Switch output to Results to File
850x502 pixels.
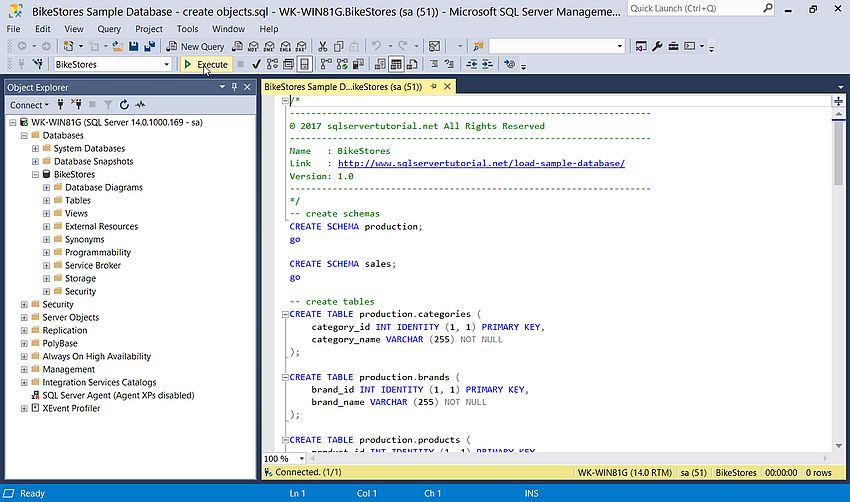[412, 65]
